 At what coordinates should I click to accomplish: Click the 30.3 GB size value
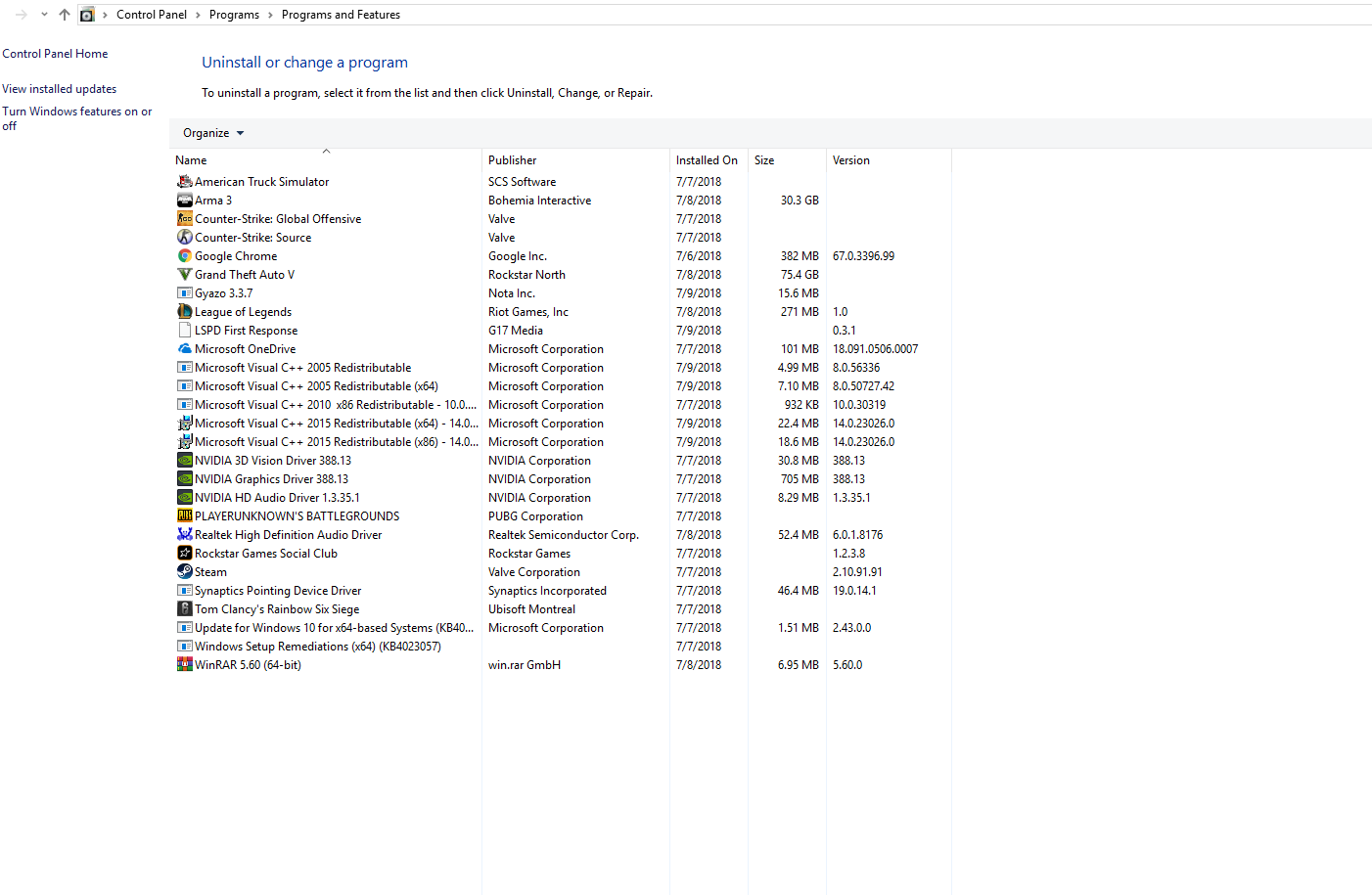pos(800,201)
